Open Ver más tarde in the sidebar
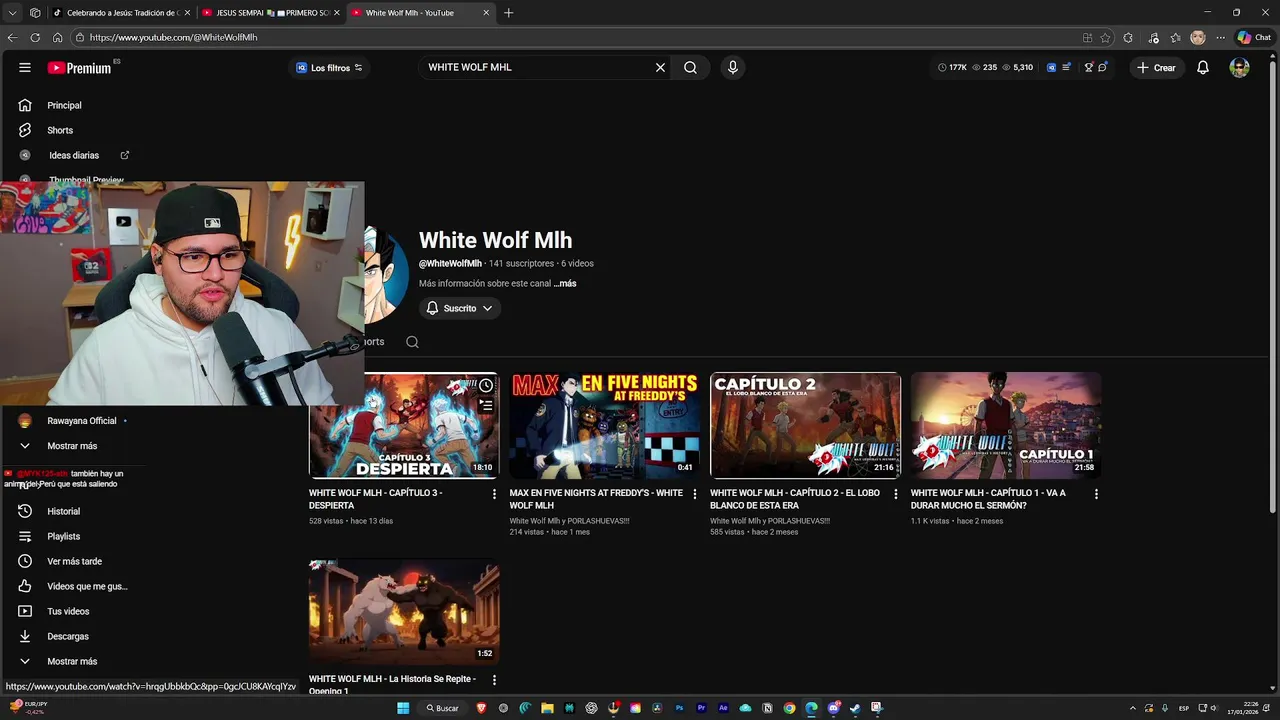This screenshot has height=720, width=1280. (x=74, y=561)
